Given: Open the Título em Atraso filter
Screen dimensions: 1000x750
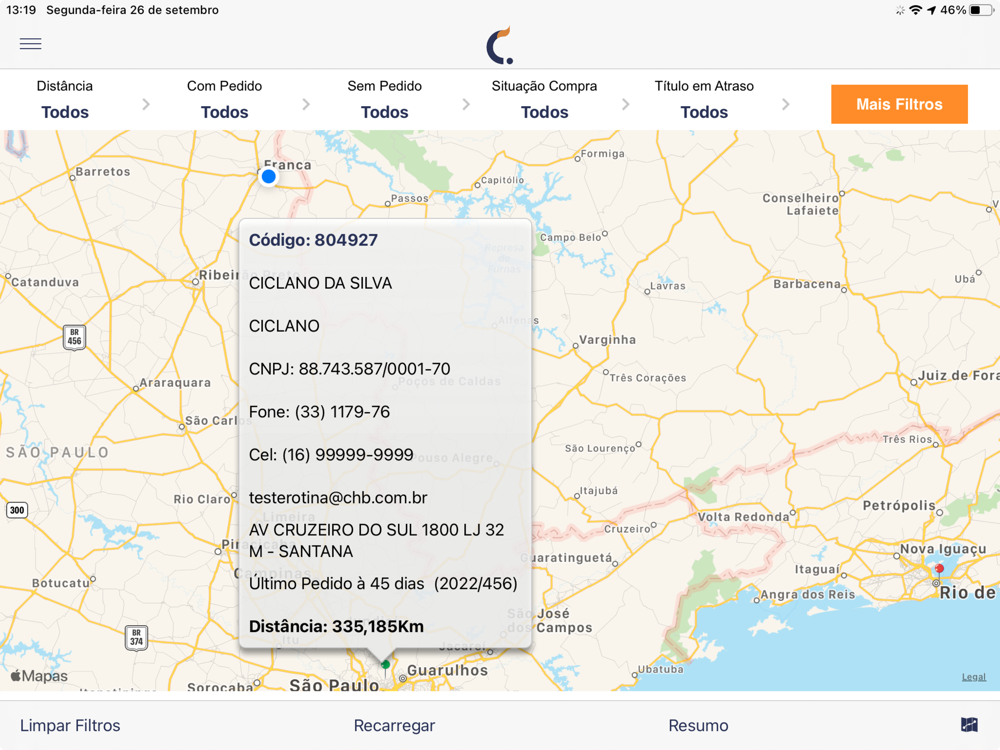Looking at the screenshot, I should coord(704,100).
